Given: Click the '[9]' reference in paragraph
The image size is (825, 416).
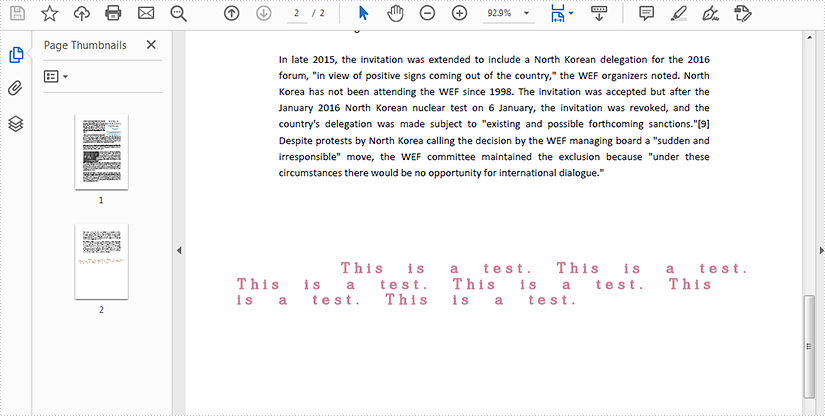Looking at the screenshot, I should pyautogui.click(x=703, y=124).
